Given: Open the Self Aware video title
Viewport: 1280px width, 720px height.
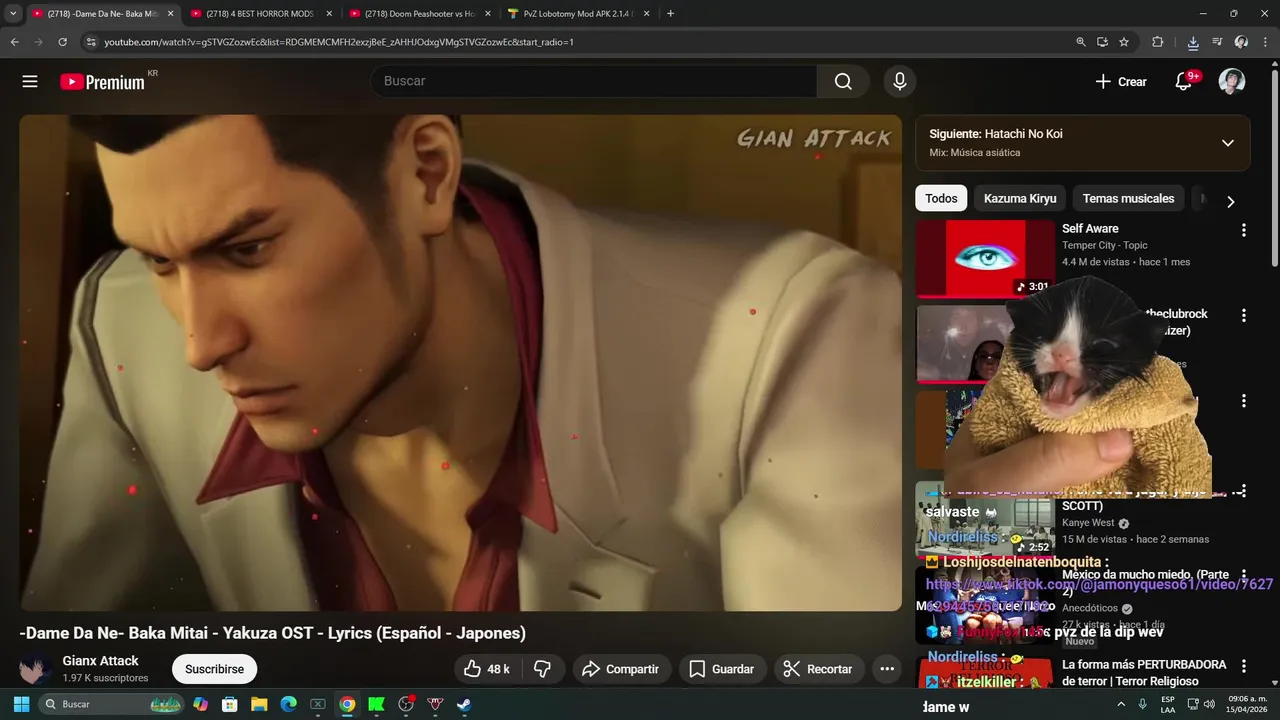Looking at the screenshot, I should tap(1090, 229).
